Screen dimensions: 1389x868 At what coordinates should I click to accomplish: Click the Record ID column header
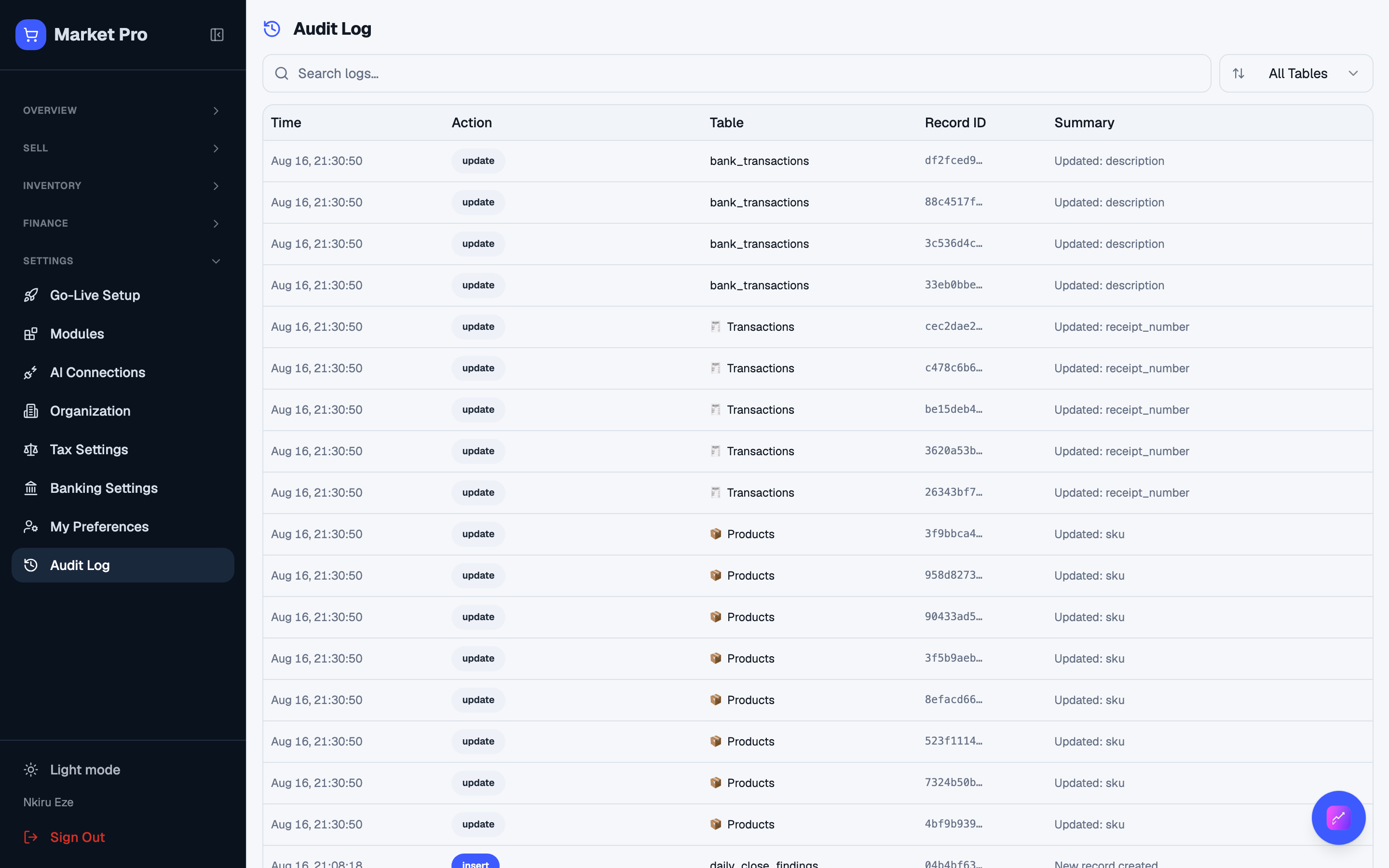pos(955,122)
